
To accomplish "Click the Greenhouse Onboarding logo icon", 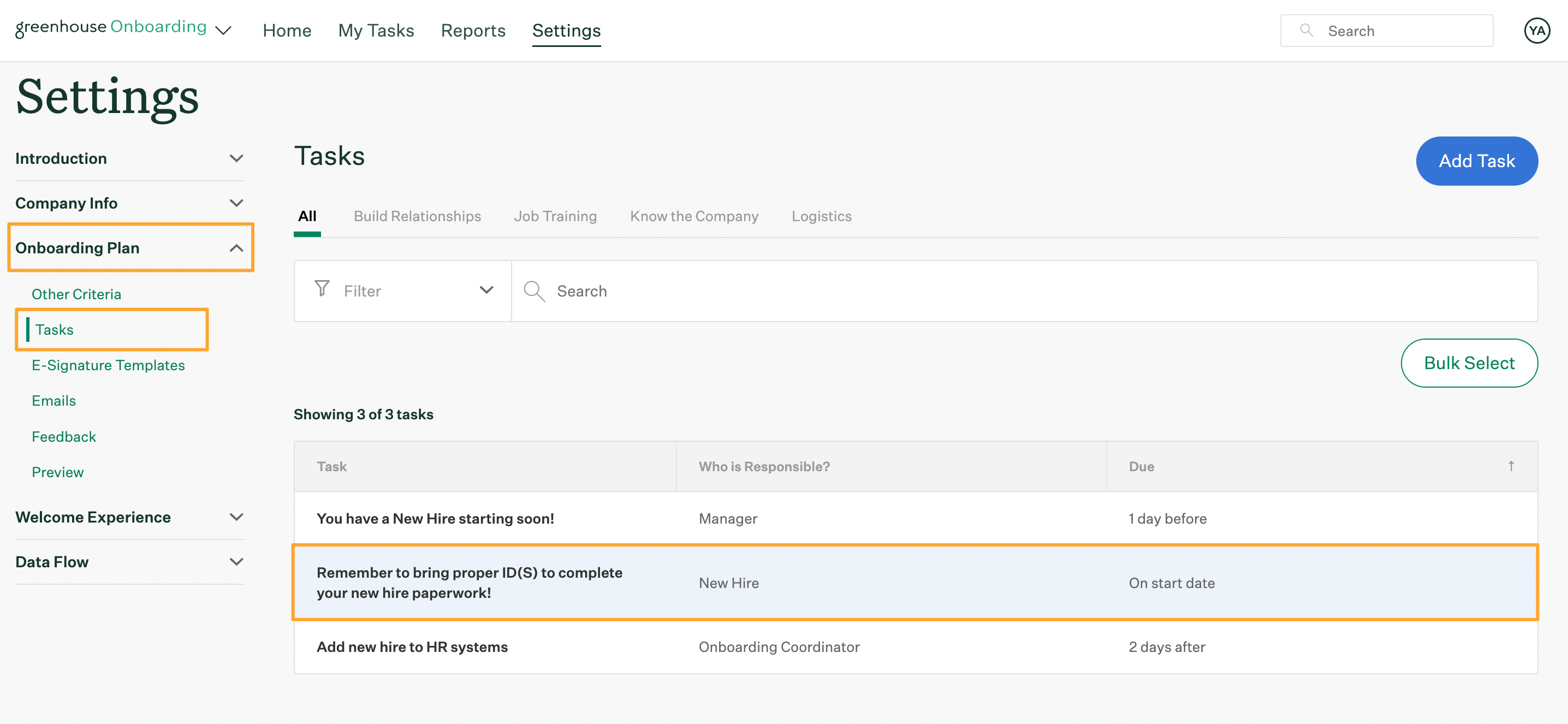I will tap(111, 27).
